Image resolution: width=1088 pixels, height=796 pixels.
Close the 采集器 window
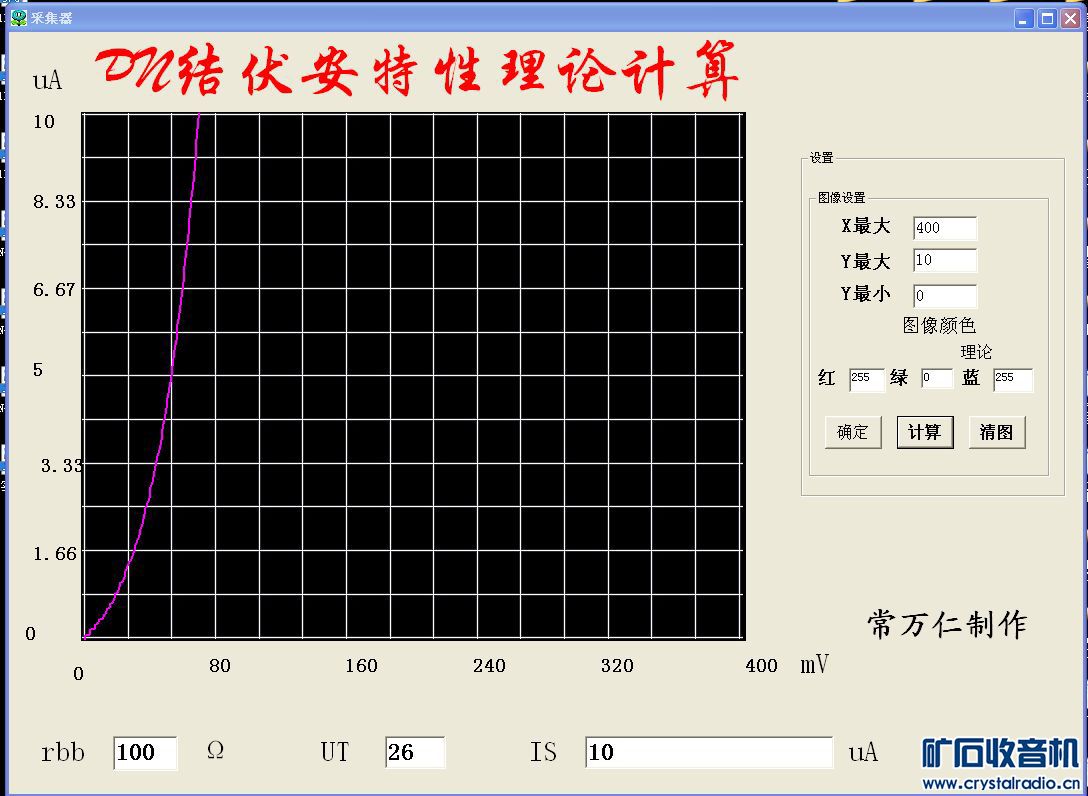pos(1070,19)
